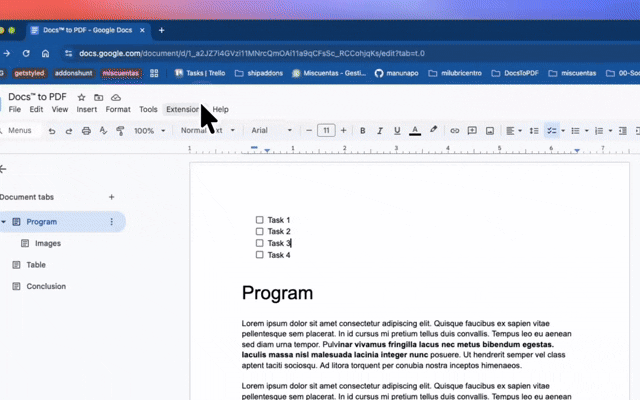Open bulleted list style arrow
Image resolution: width=640 pixels, height=400 pixels.
point(587,131)
